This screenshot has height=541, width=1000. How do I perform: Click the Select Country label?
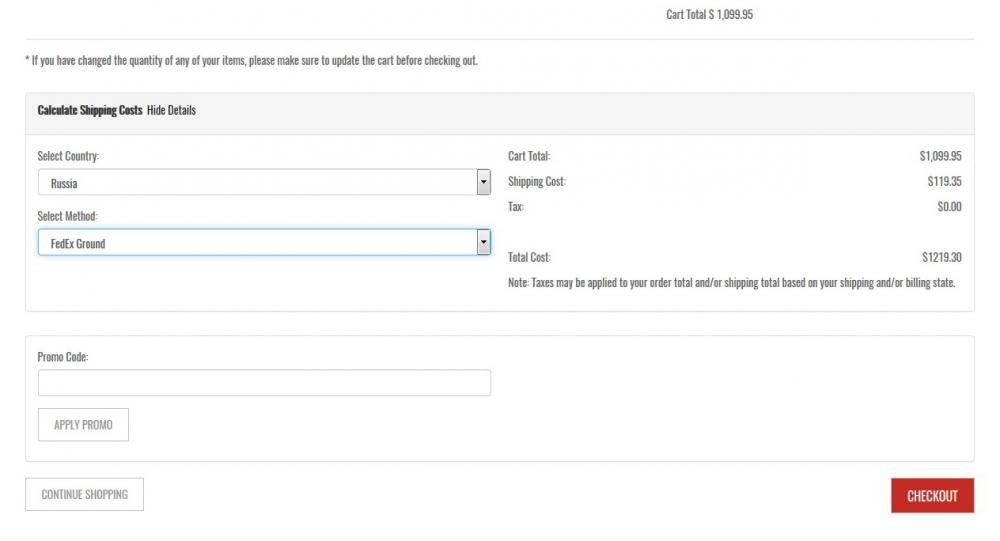click(x=68, y=156)
